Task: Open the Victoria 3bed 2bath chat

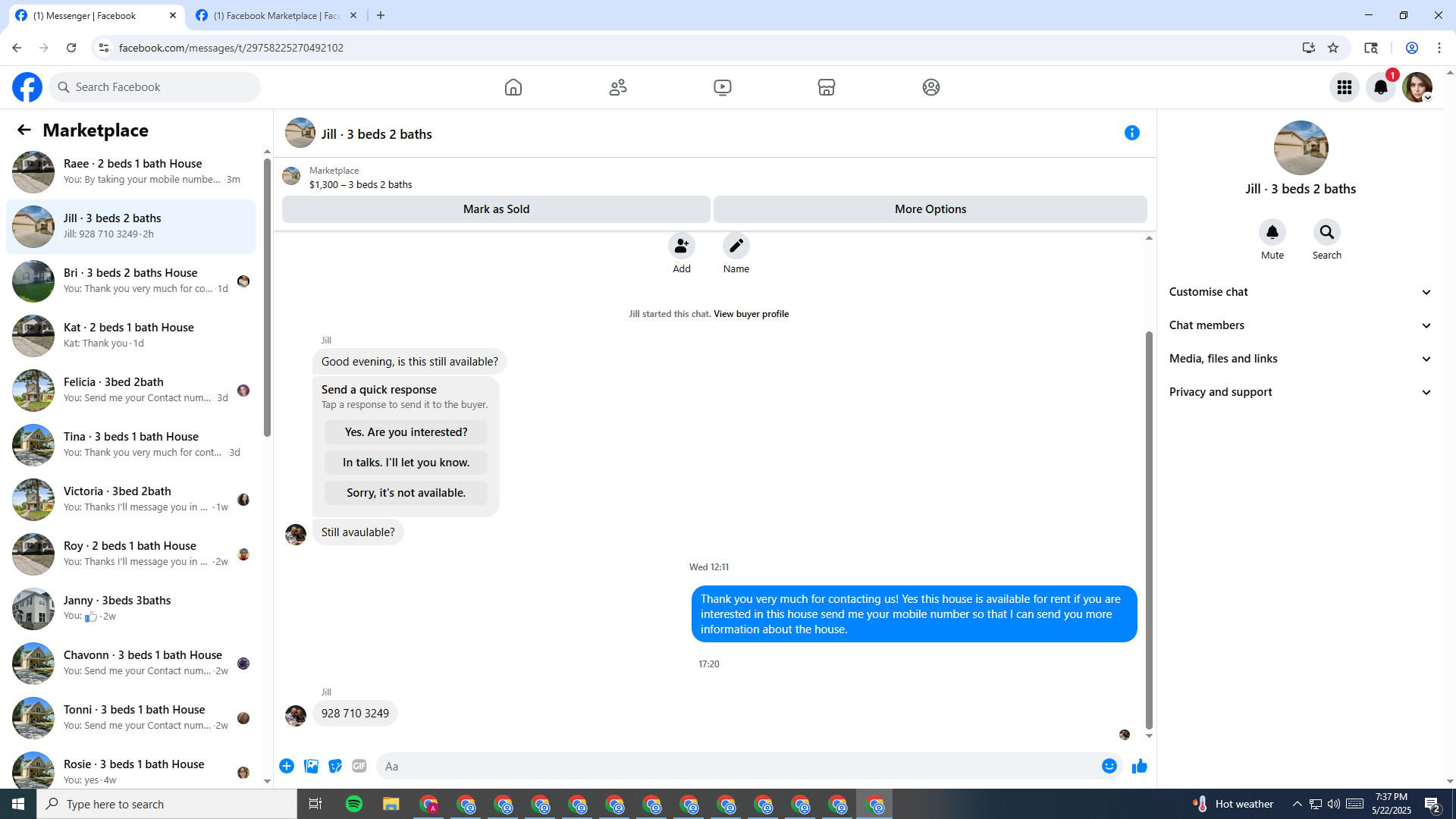Action: point(130,499)
